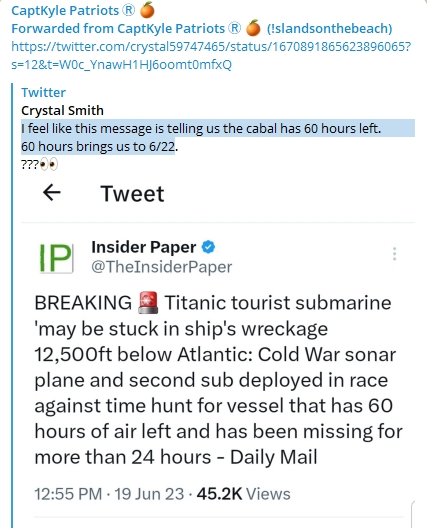Click the orange emoji in the Forwarded from line
Image resolution: width=427 pixels, height=531 pixels.
(253, 28)
